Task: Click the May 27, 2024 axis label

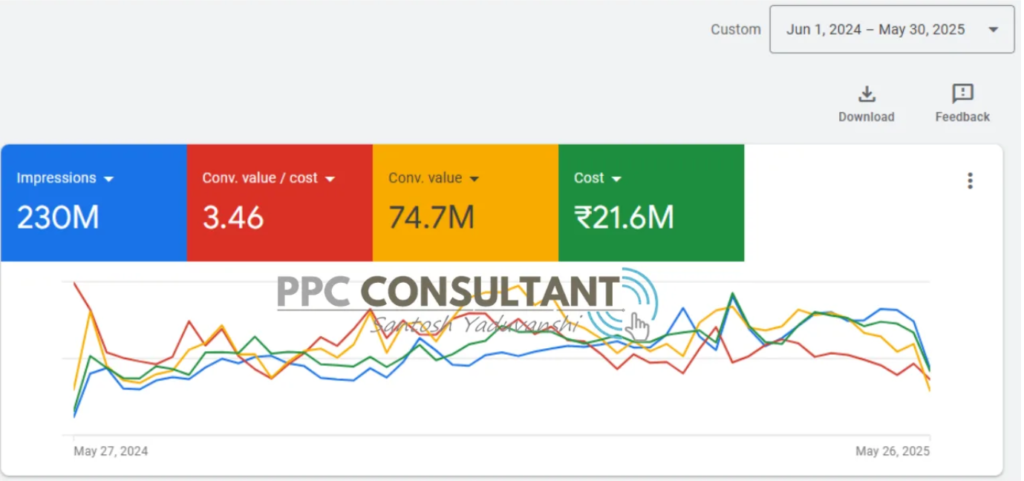Action: [111, 452]
